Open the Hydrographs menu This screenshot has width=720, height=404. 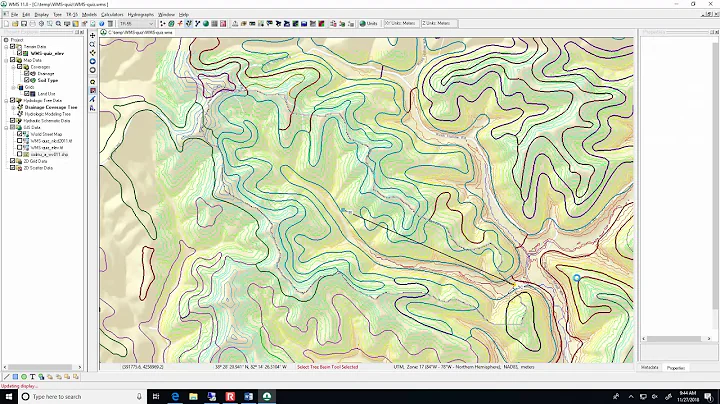(x=141, y=15)
